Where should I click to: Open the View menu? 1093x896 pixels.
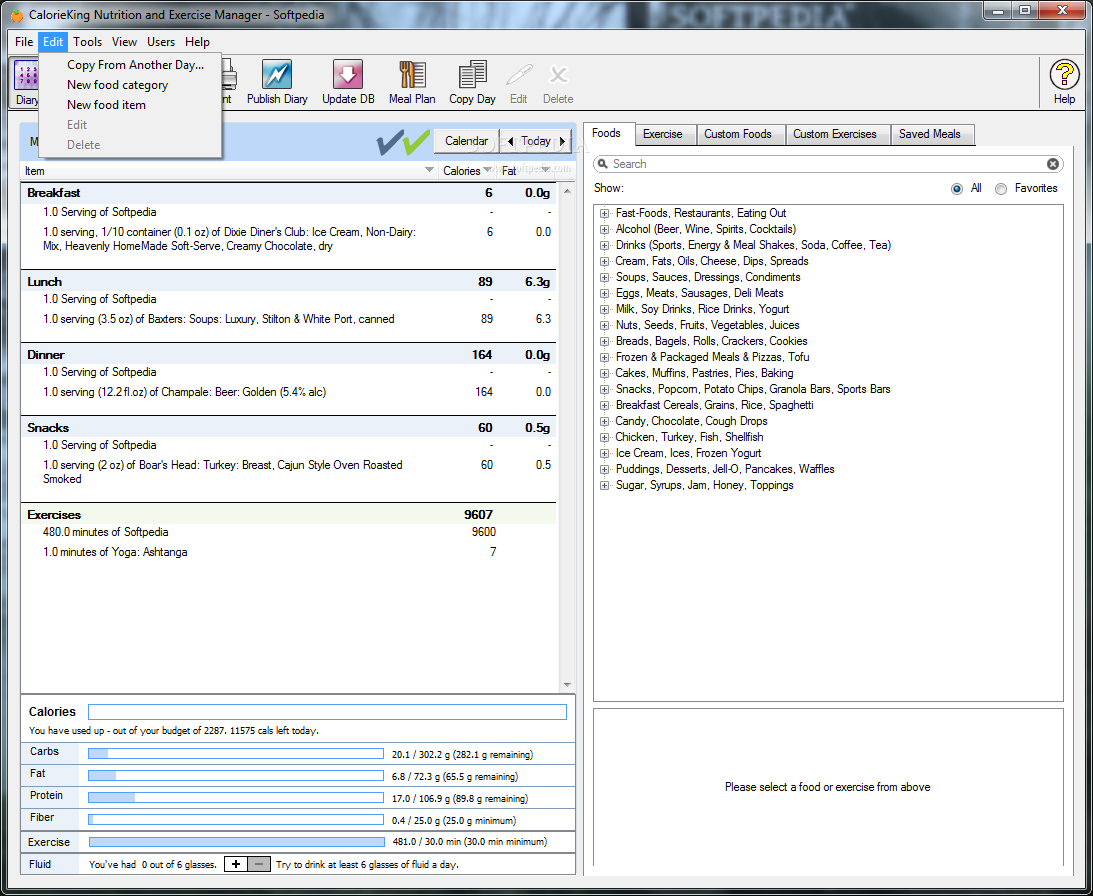125,42
